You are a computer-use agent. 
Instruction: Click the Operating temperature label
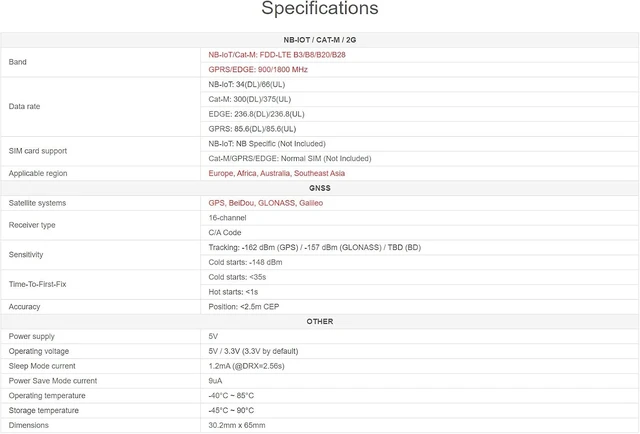(x=47, y=396)
